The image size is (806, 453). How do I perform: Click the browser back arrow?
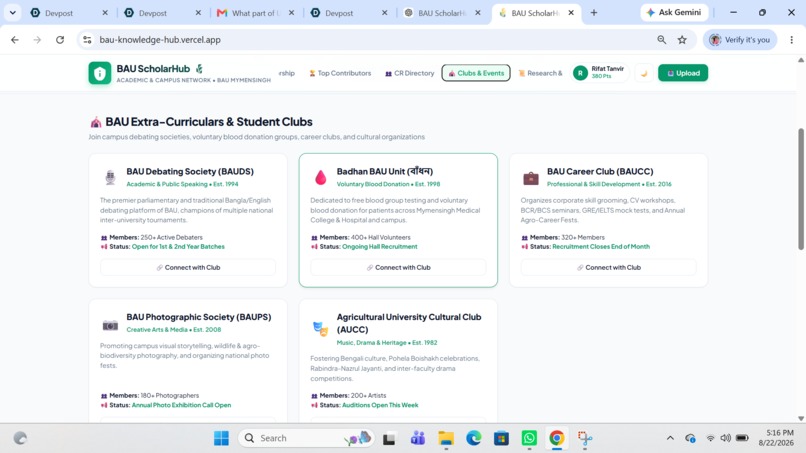[x=14, y=40]
